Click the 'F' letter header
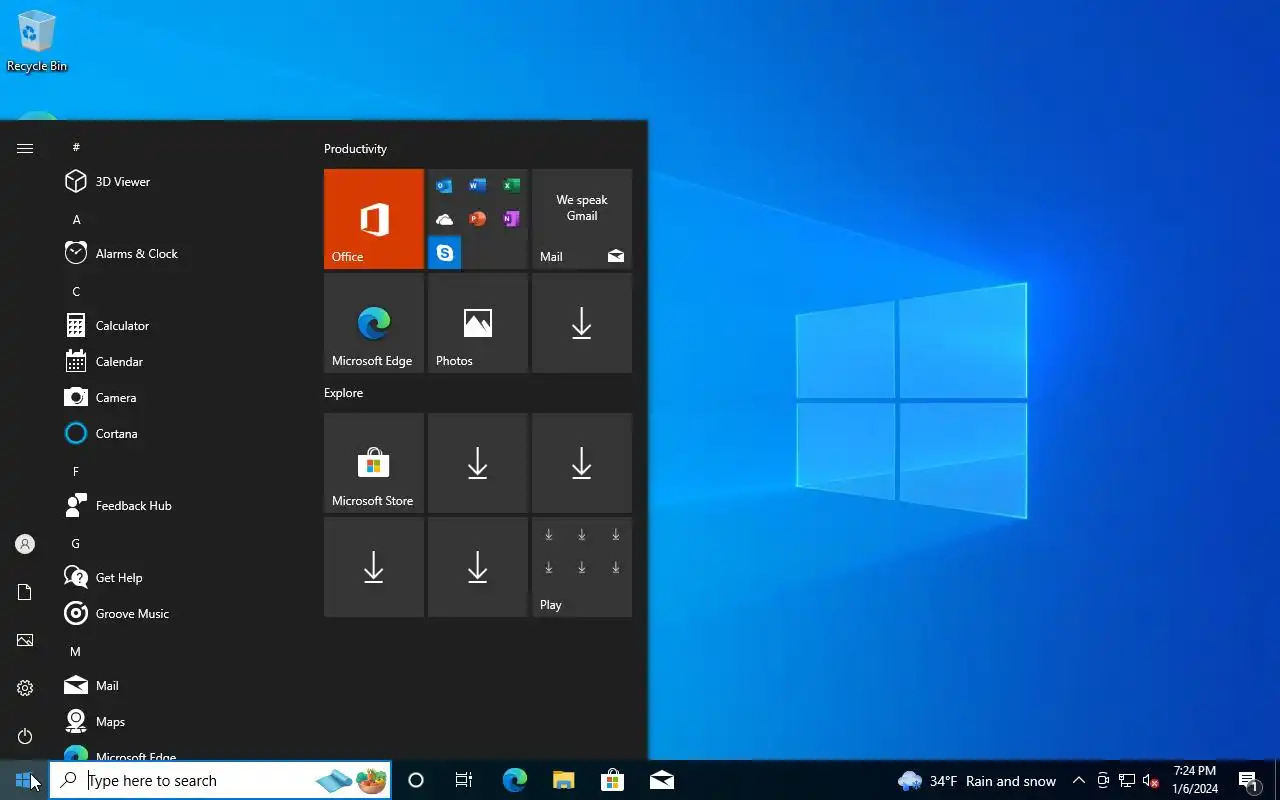 point(76,471)
